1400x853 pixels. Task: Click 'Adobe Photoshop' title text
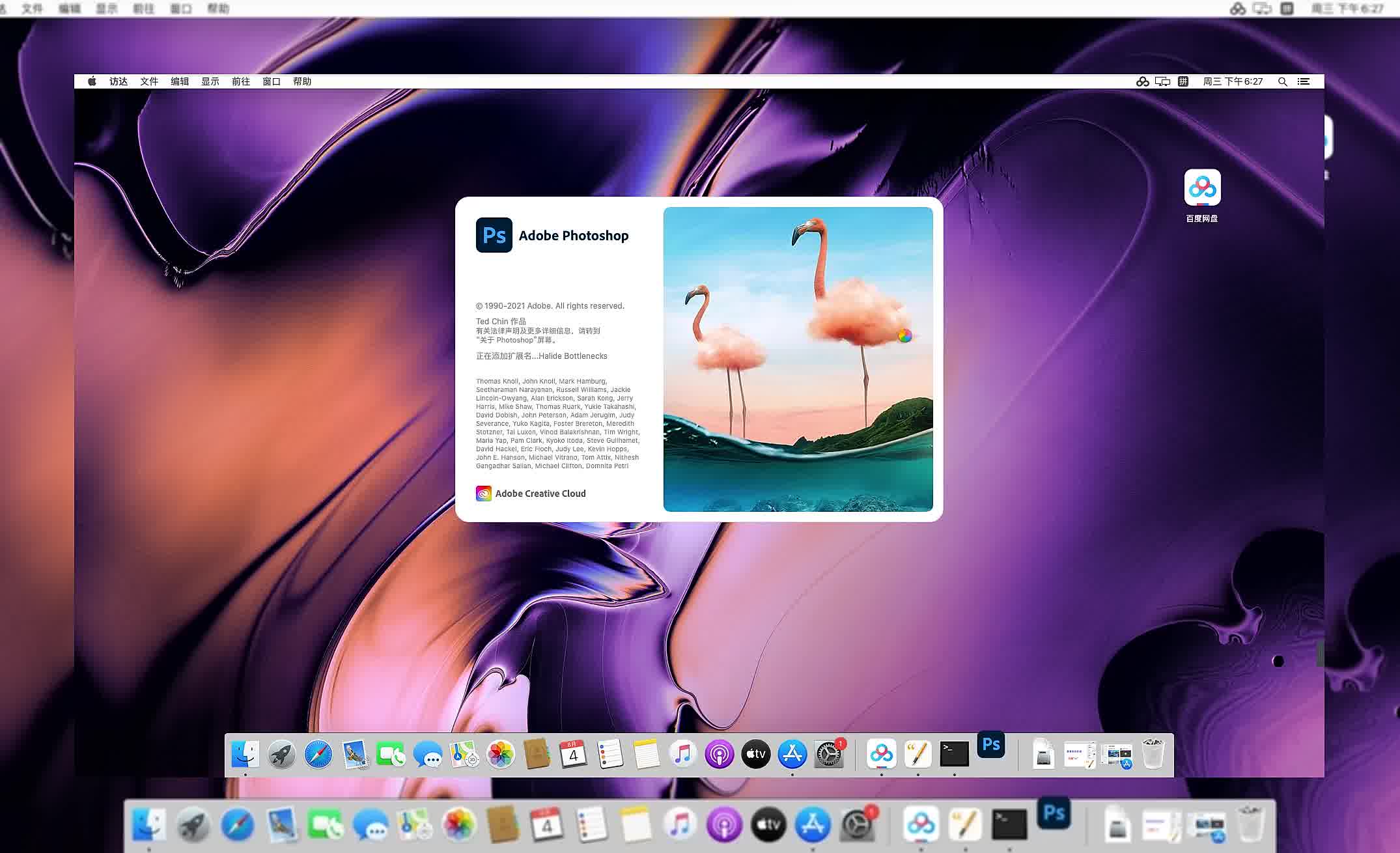click(574, 236)
